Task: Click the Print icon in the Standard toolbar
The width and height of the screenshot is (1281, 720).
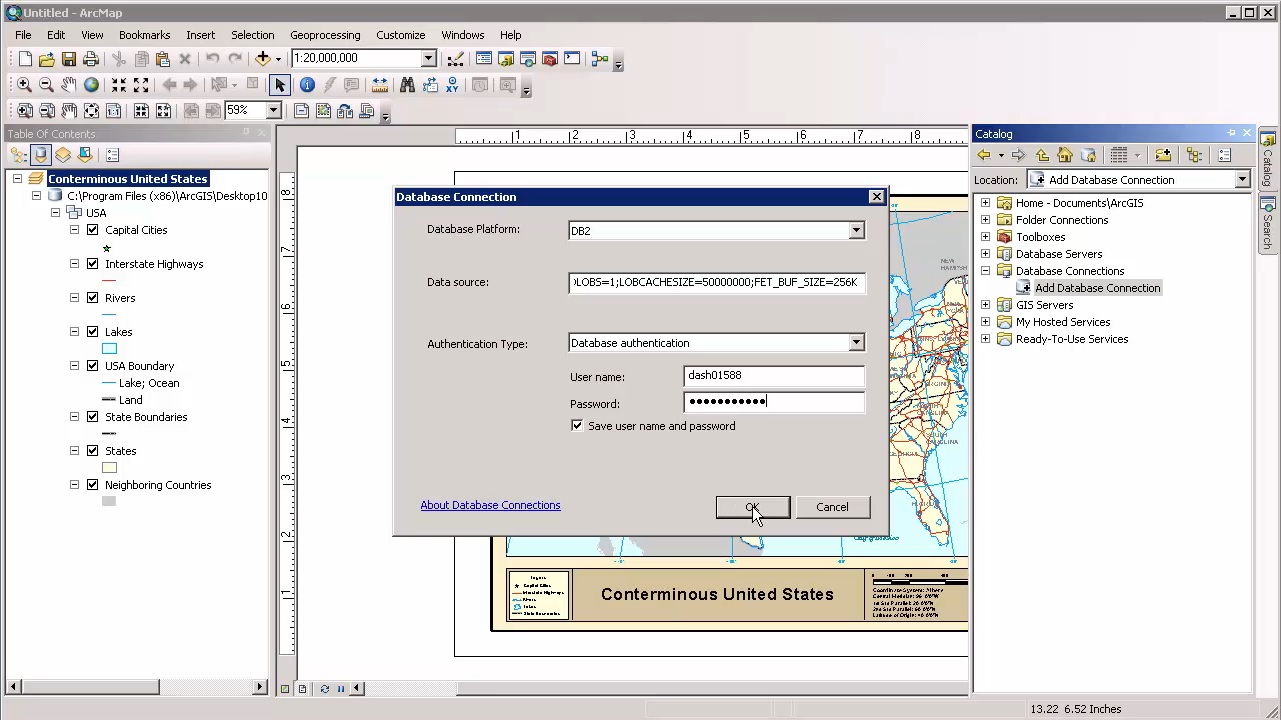Action: [91, 59]
